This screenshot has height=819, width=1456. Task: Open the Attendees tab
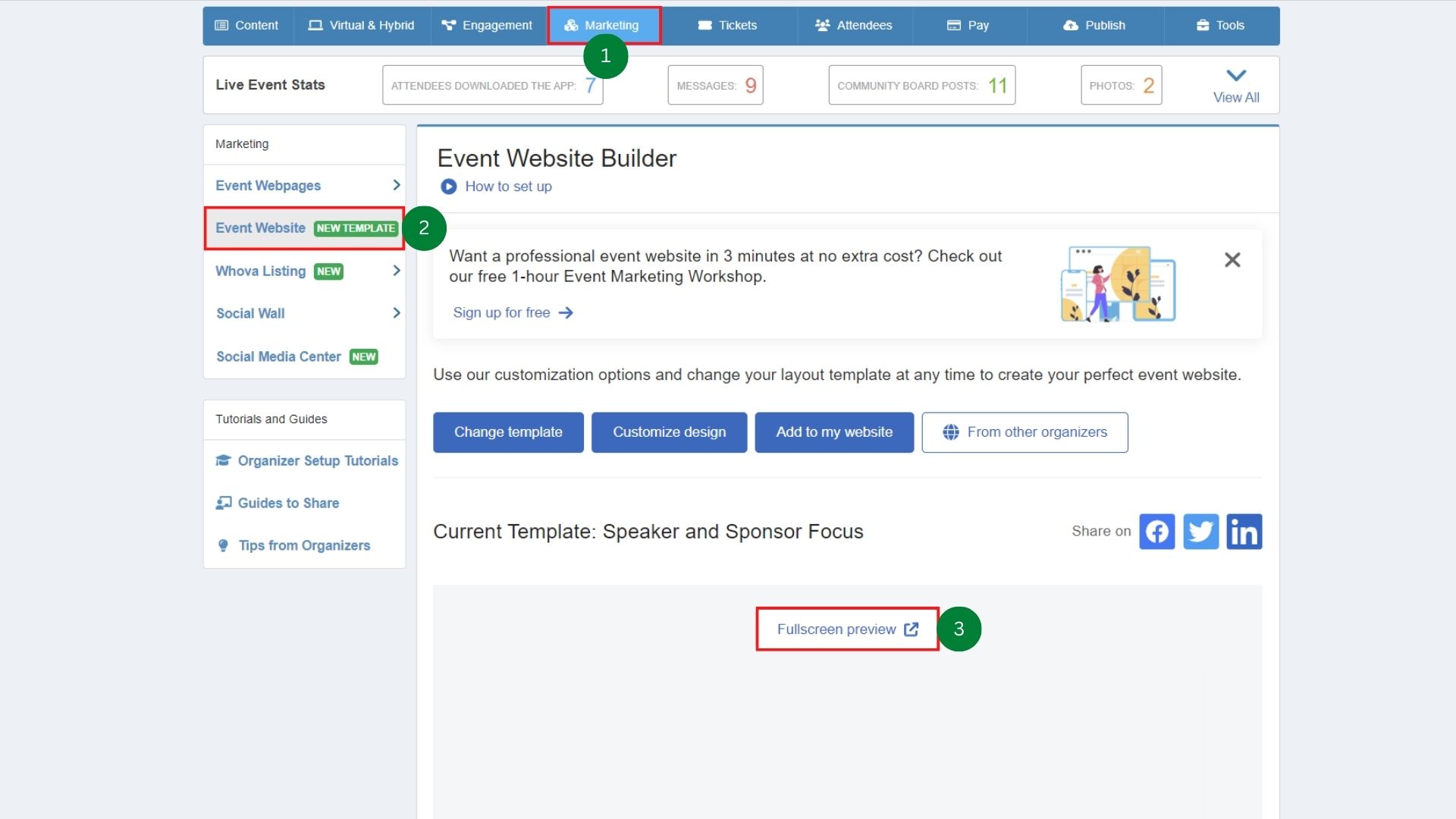(x=854, y=25)
